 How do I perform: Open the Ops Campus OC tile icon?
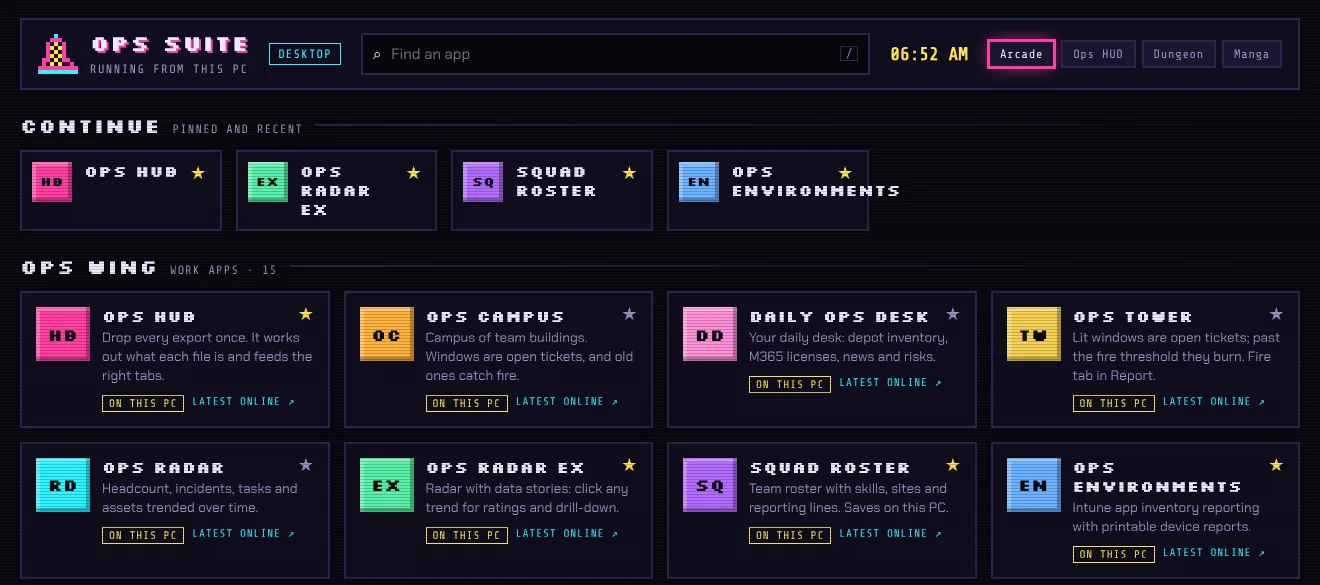[x=386, y=335]
